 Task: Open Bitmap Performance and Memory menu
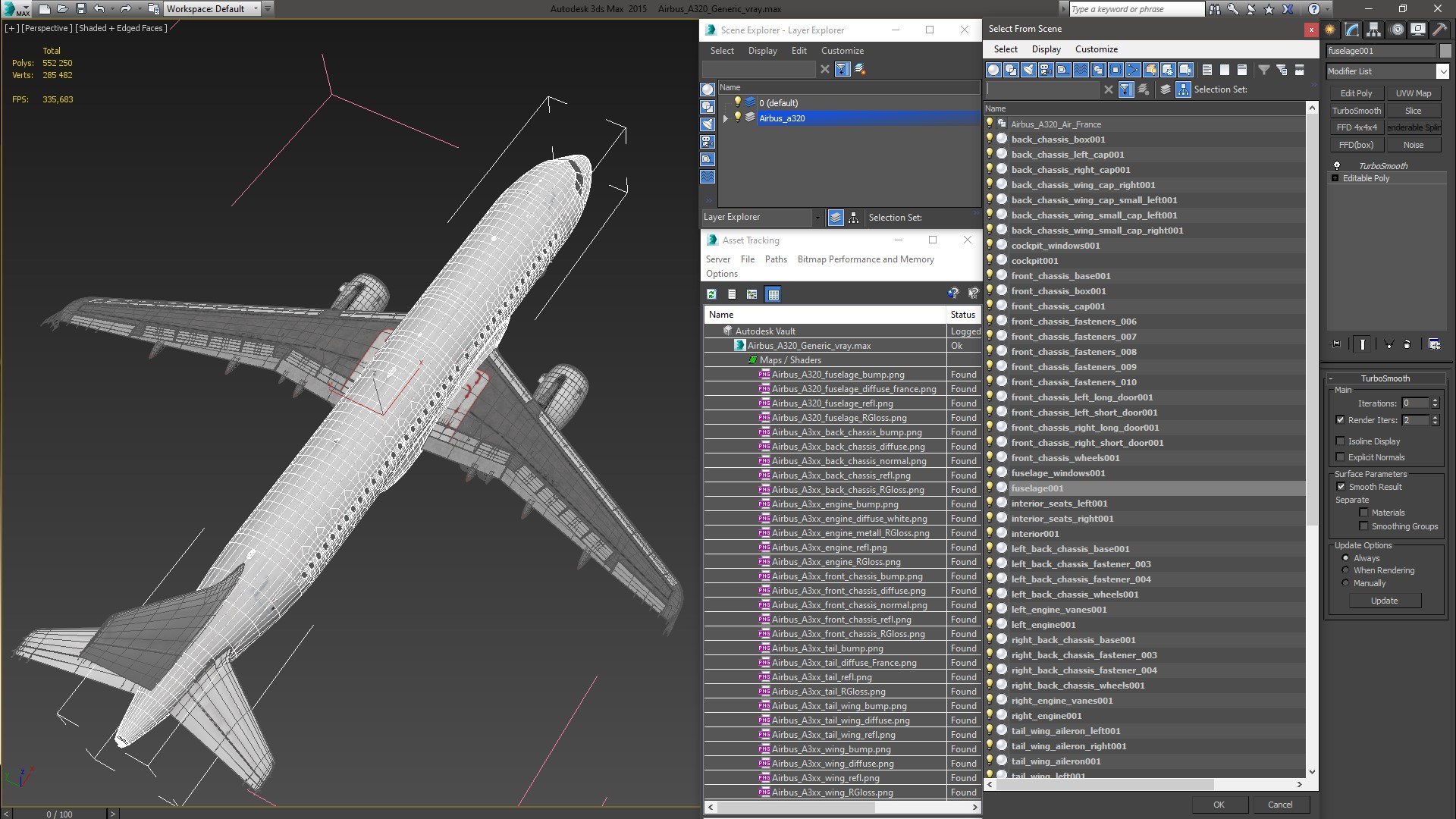click(x=865, y=259)
